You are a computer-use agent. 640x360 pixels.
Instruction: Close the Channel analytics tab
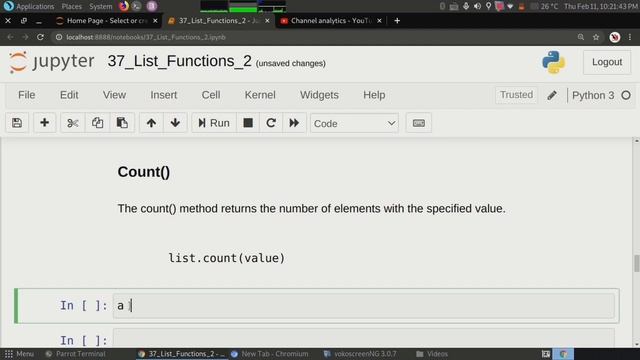pos(379,21)
